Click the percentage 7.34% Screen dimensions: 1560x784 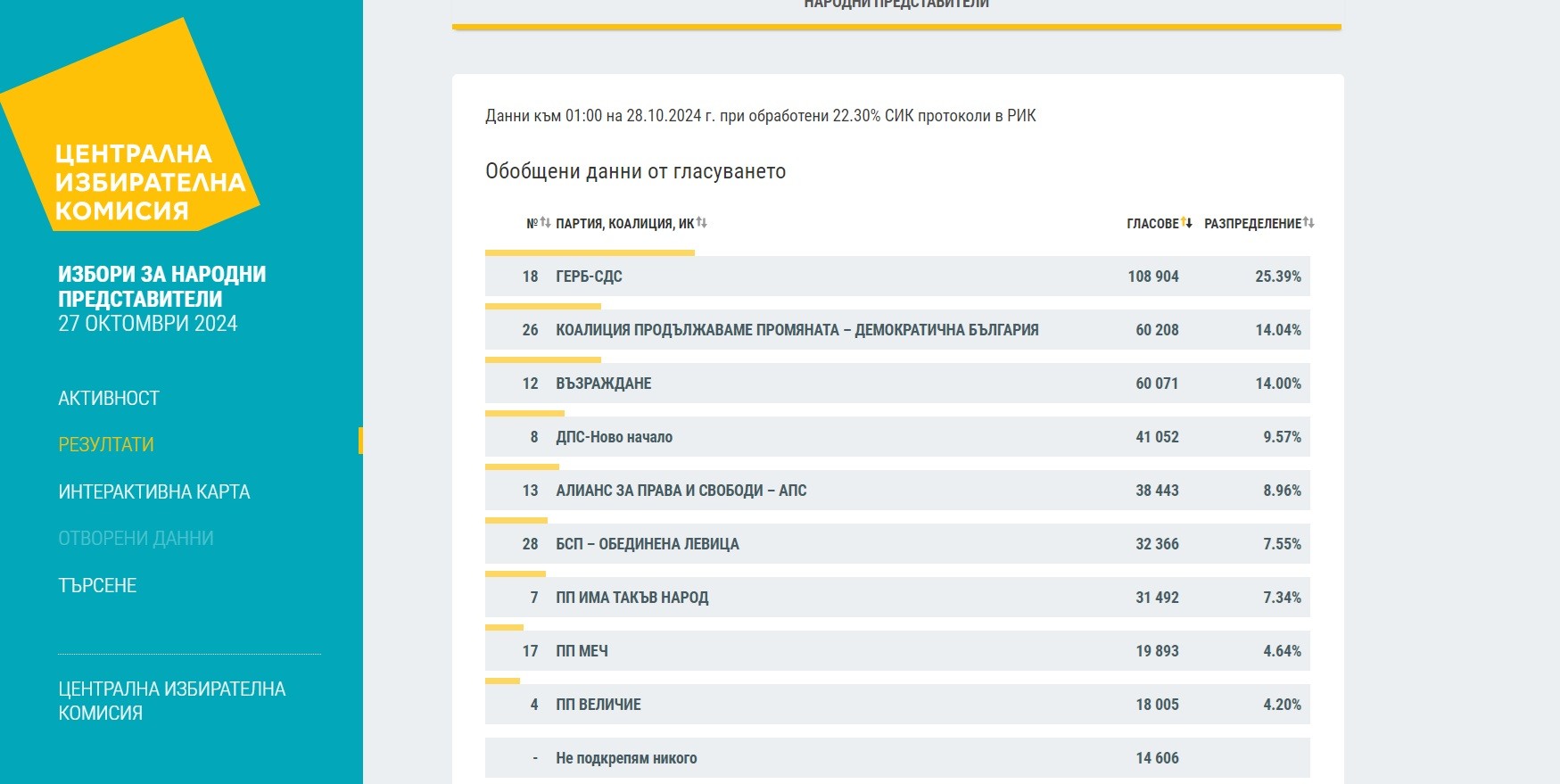pos(1282,598)
